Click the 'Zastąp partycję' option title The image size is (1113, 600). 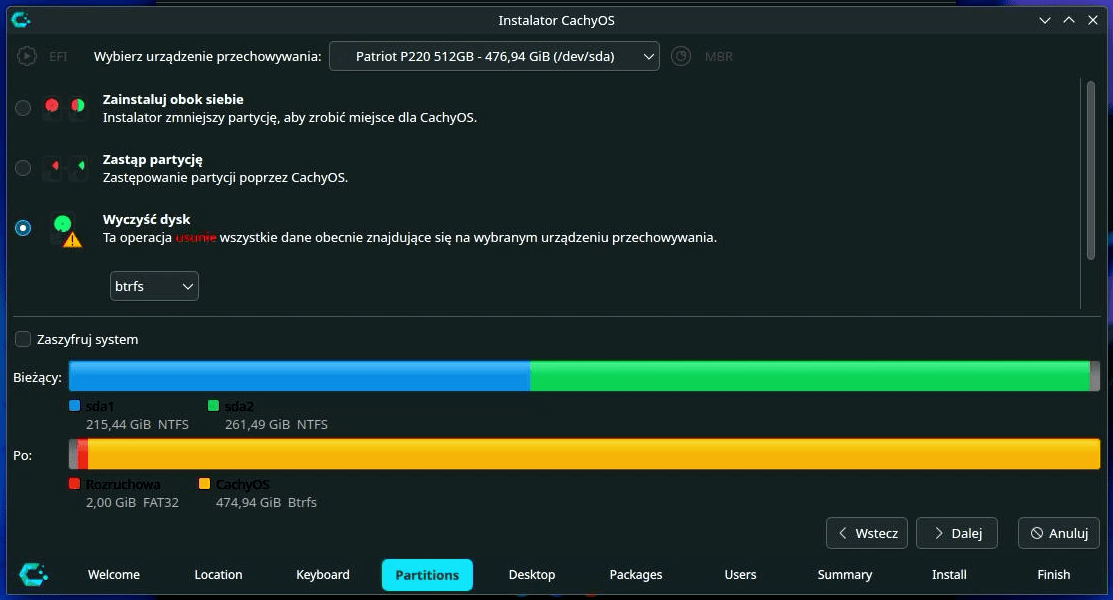(x=153, y=160)
